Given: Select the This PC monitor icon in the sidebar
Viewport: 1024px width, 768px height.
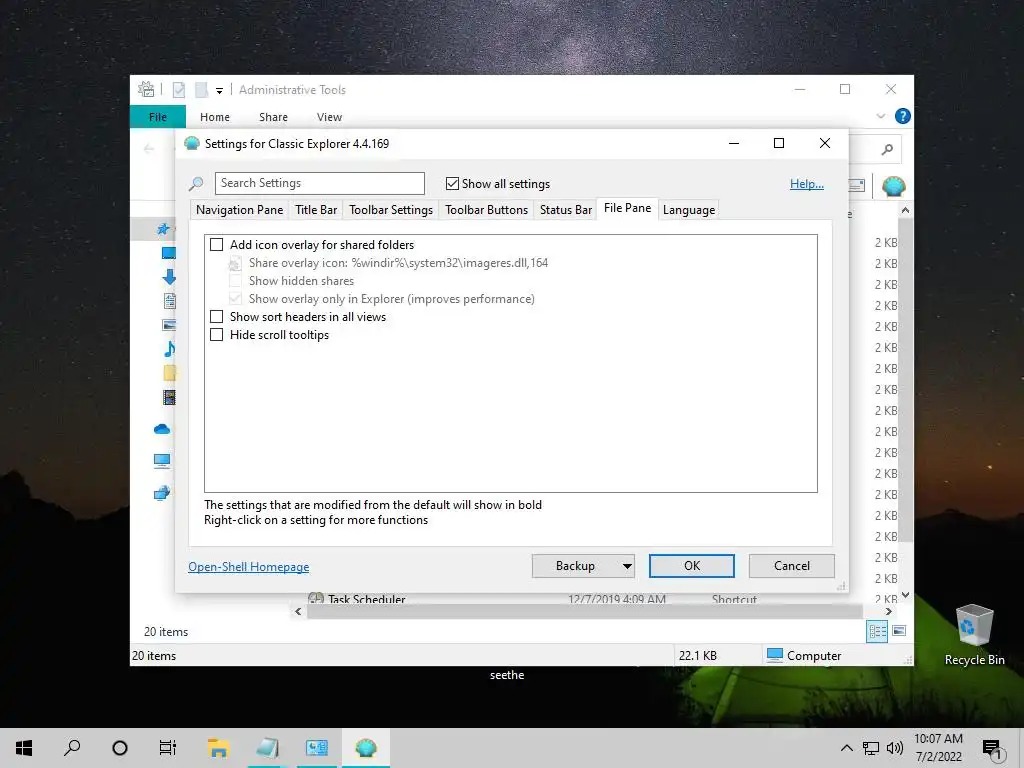Looking at the screenshot, I should click(x=162, y=461).
